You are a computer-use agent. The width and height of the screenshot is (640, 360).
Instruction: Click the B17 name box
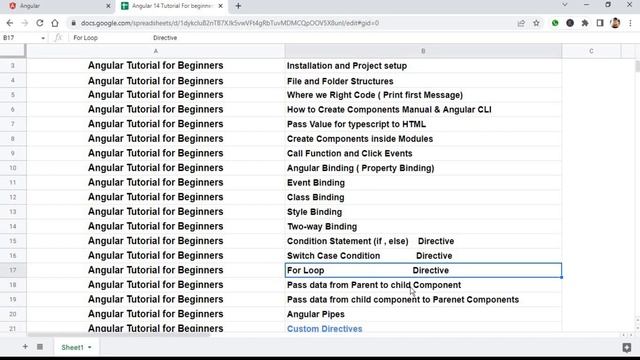tap(20, 38)
